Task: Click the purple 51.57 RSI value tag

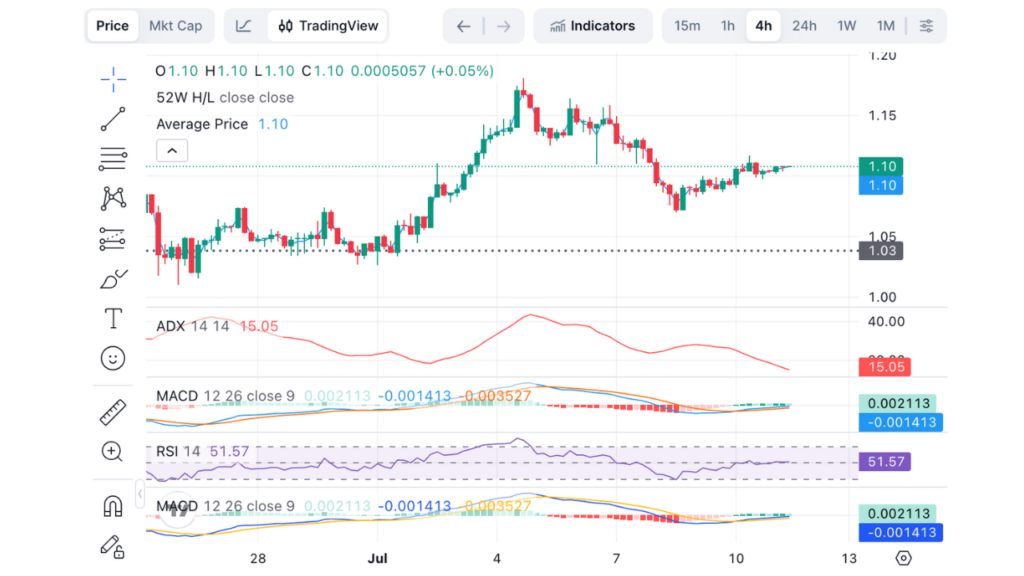Action: 885,462
